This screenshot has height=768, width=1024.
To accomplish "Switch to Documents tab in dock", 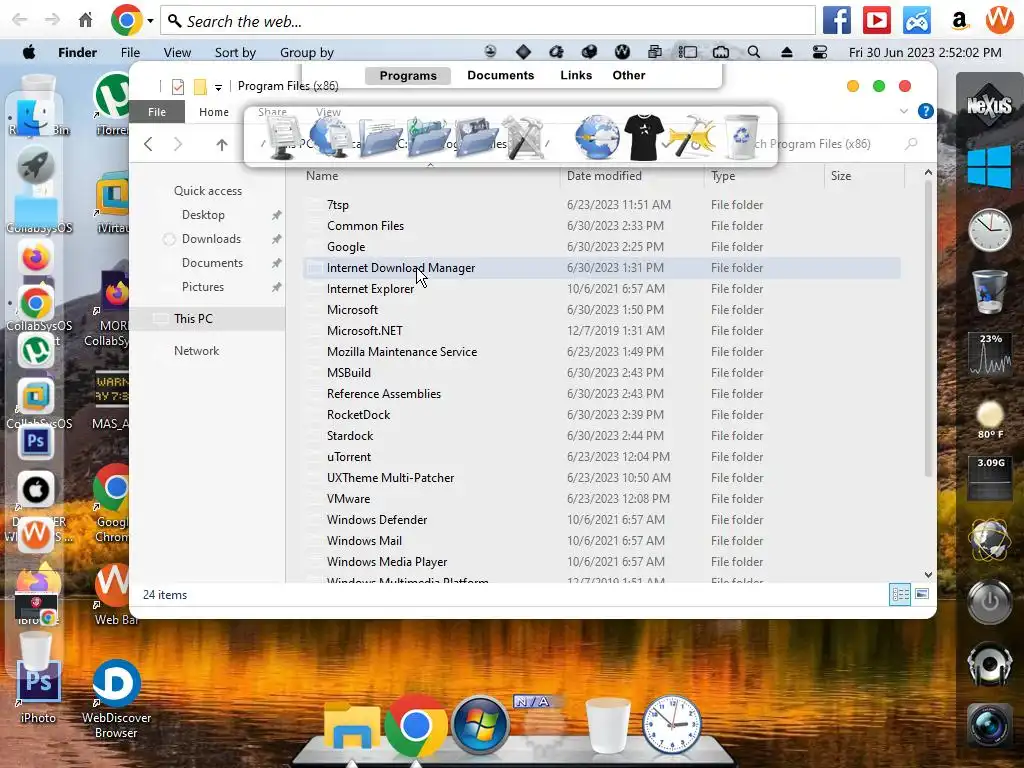I will pyautogui.click(x=500, y=75).
